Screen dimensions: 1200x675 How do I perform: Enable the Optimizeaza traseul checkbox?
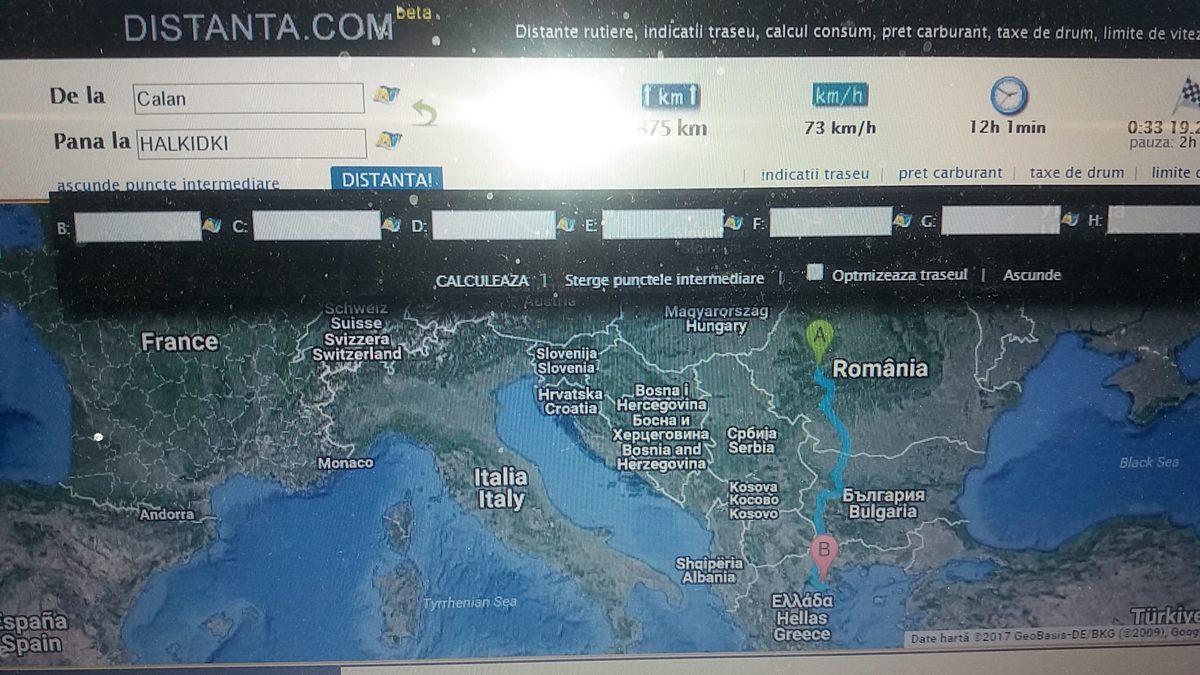[x=815, y=273]
